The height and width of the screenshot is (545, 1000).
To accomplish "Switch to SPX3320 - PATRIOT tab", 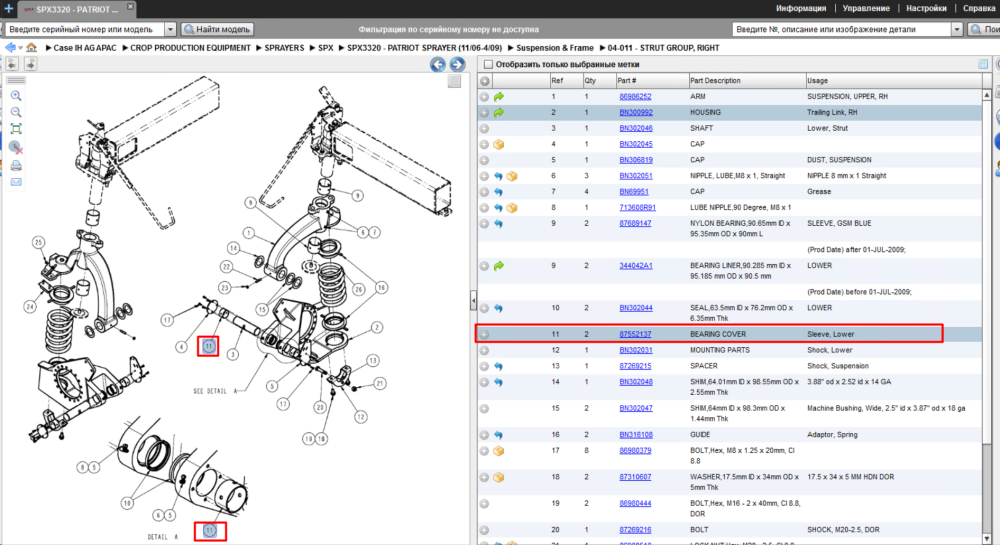I will click(x=77, y=9).
